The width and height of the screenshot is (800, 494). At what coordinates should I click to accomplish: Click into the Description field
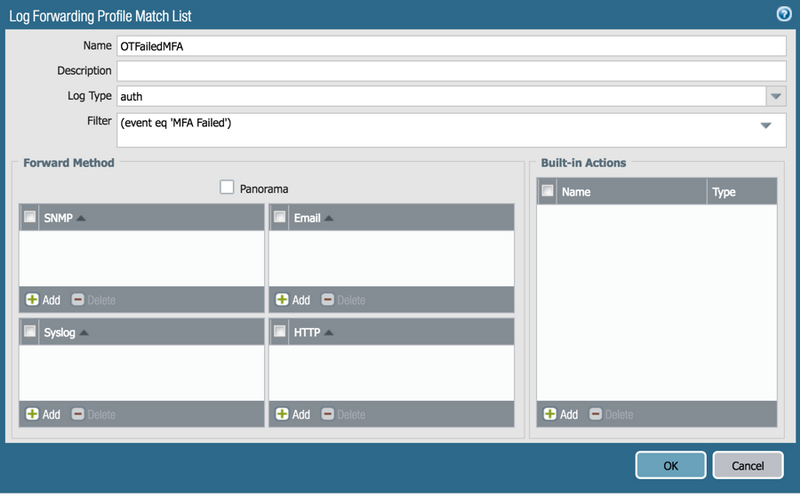click(x=451, y=71)
